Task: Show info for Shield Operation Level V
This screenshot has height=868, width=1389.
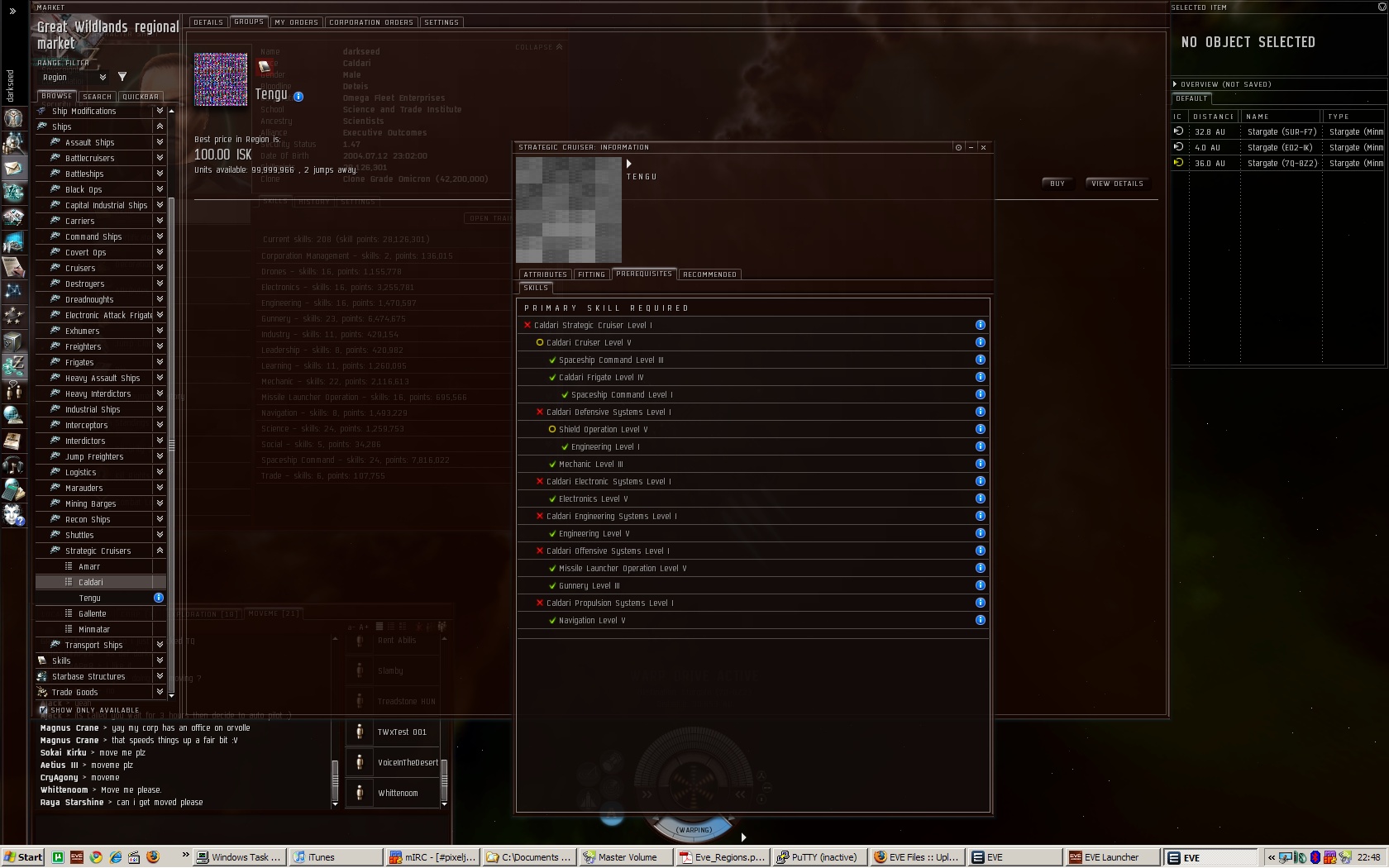Action: 980,429
